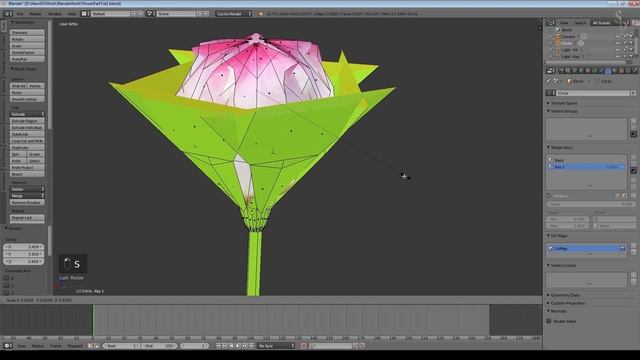Add a new vertex group with plus icon

pyautogui.click(x=633, y=121)
